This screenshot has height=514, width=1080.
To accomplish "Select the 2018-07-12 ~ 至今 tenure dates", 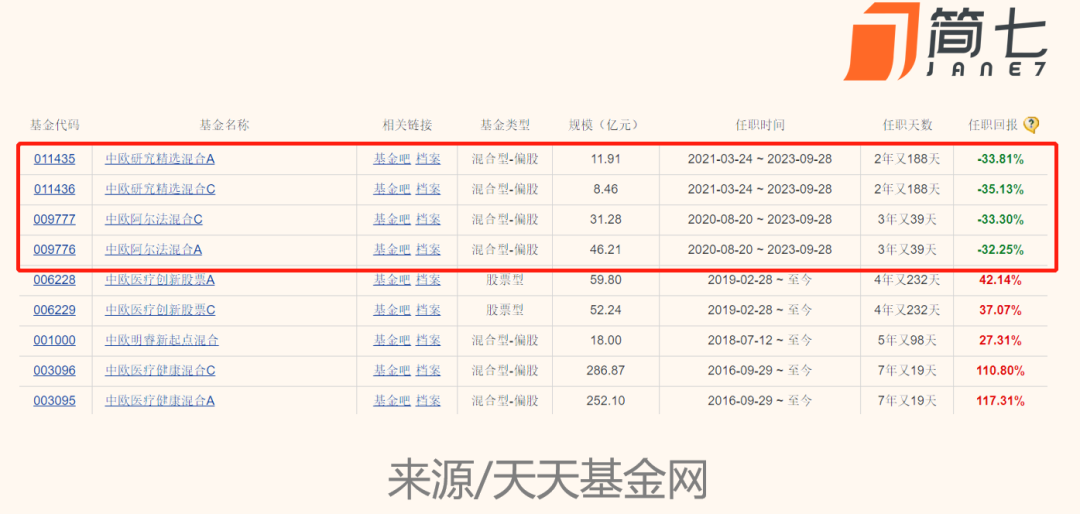I will coord(760,340).
